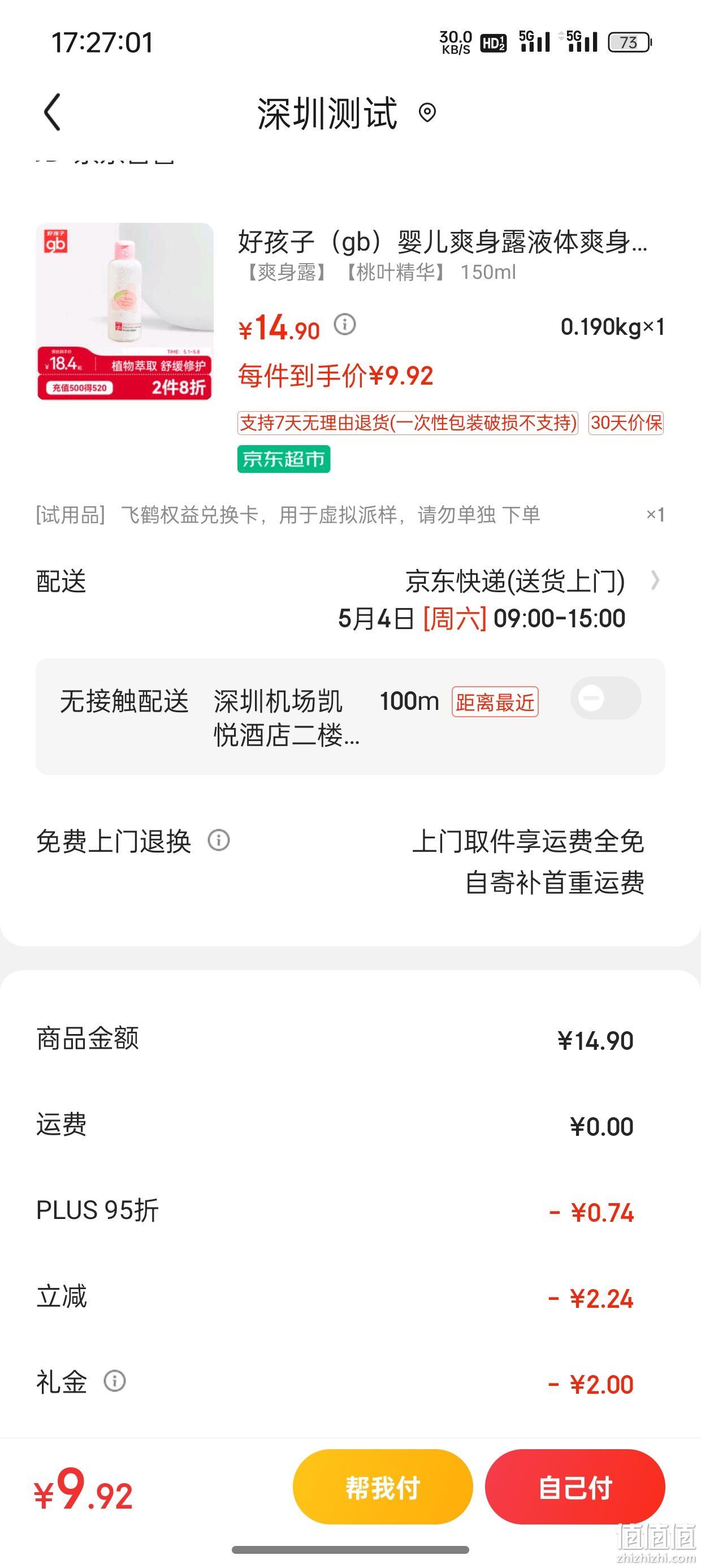Viewport: 701px width, 1568px height.
Task: Open the 好孩子 product title
Action: tap(443, 242)
